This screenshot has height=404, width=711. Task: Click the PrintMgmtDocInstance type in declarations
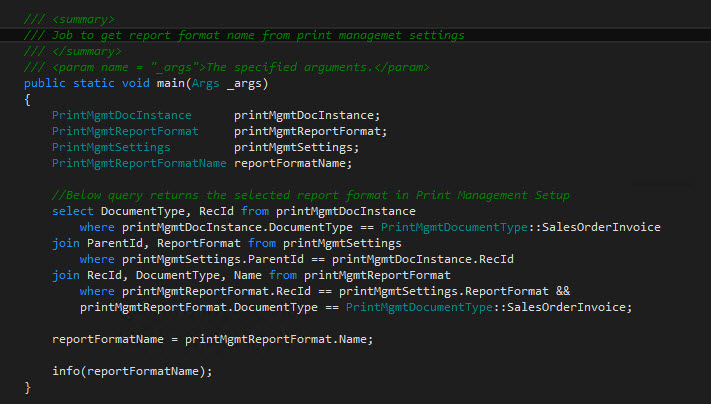click(121, 115)
